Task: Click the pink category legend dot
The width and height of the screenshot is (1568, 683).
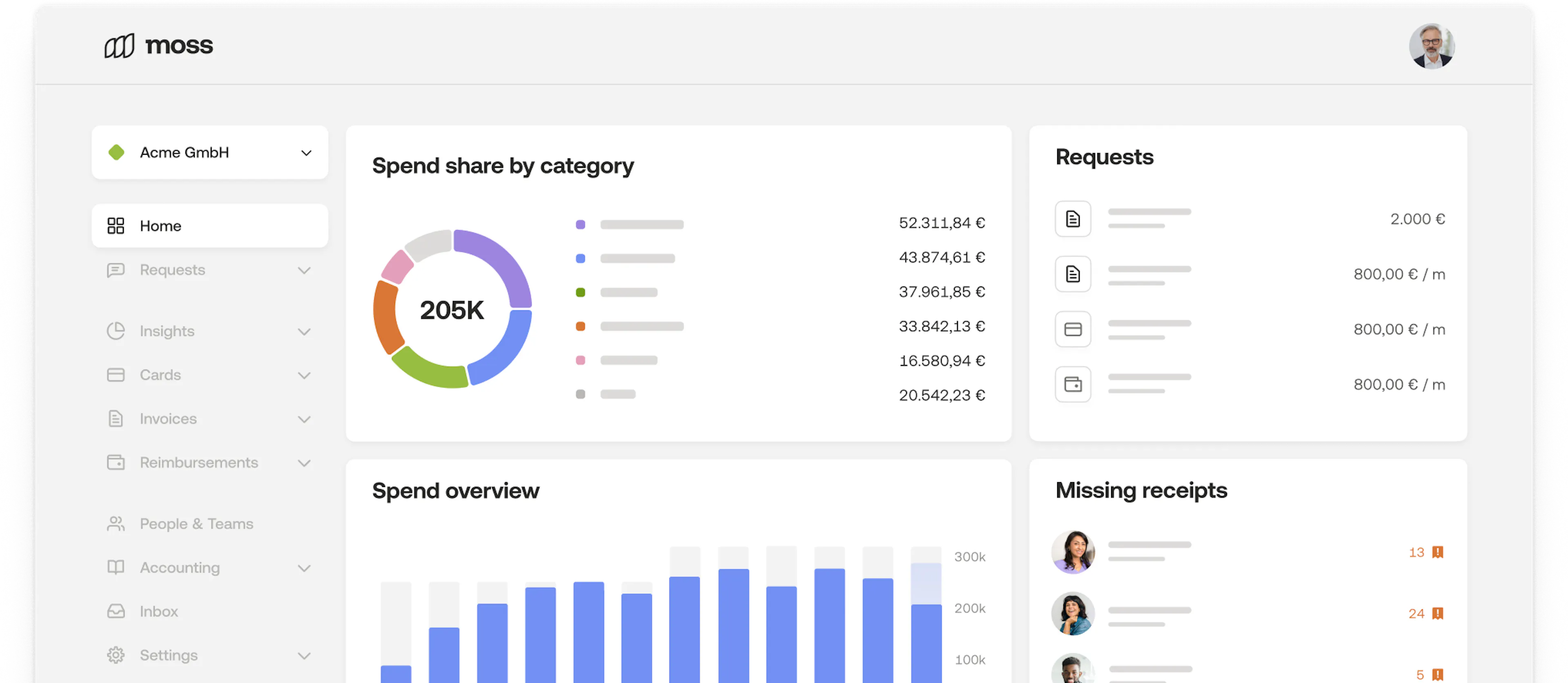Action: tap(581, 360)
